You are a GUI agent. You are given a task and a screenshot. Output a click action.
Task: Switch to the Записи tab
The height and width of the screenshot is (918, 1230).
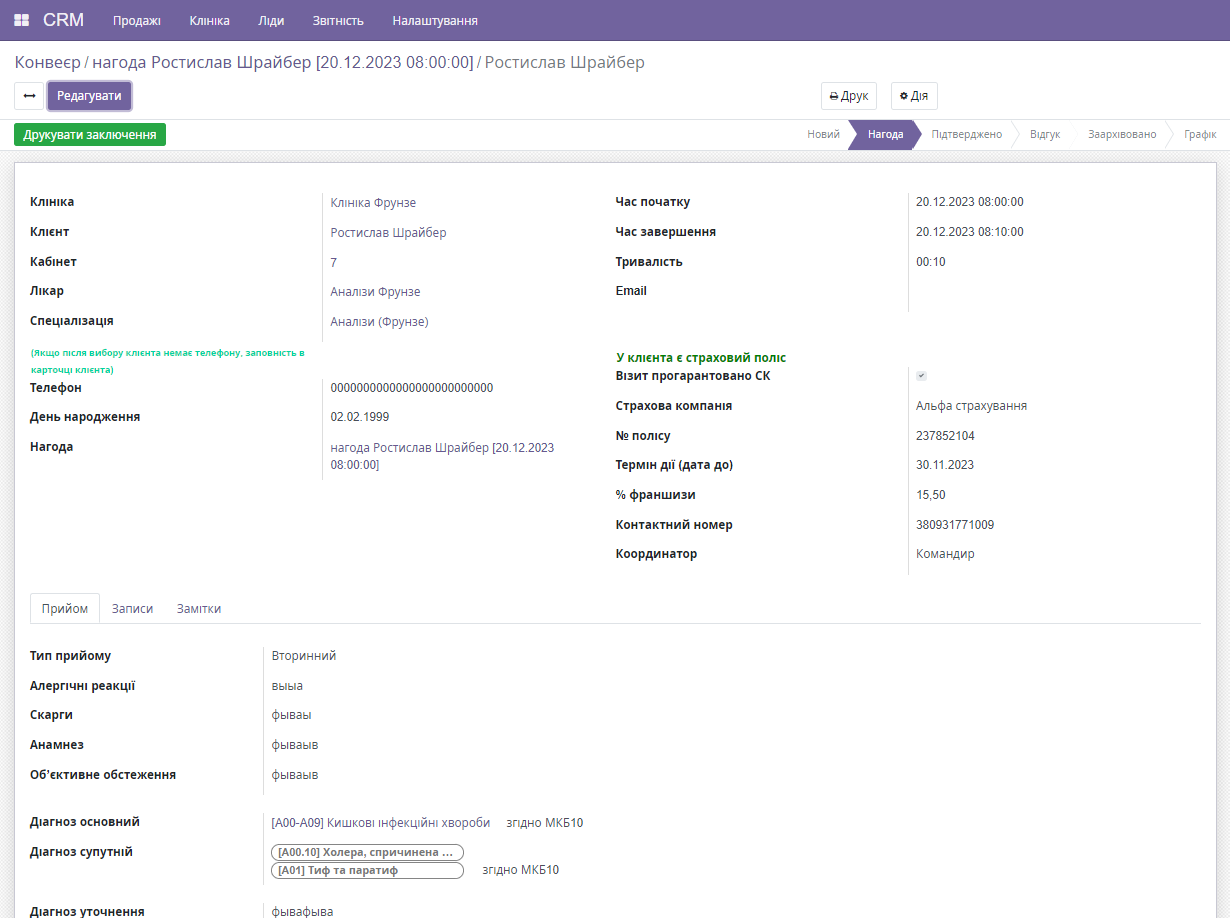click(132, 608)
